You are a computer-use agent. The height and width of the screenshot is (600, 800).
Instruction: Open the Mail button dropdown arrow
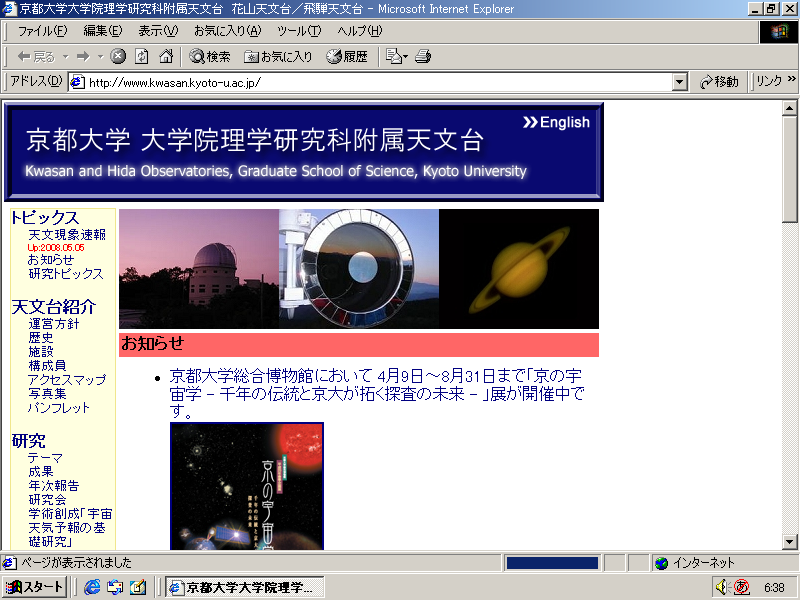[x=406, y=57]
